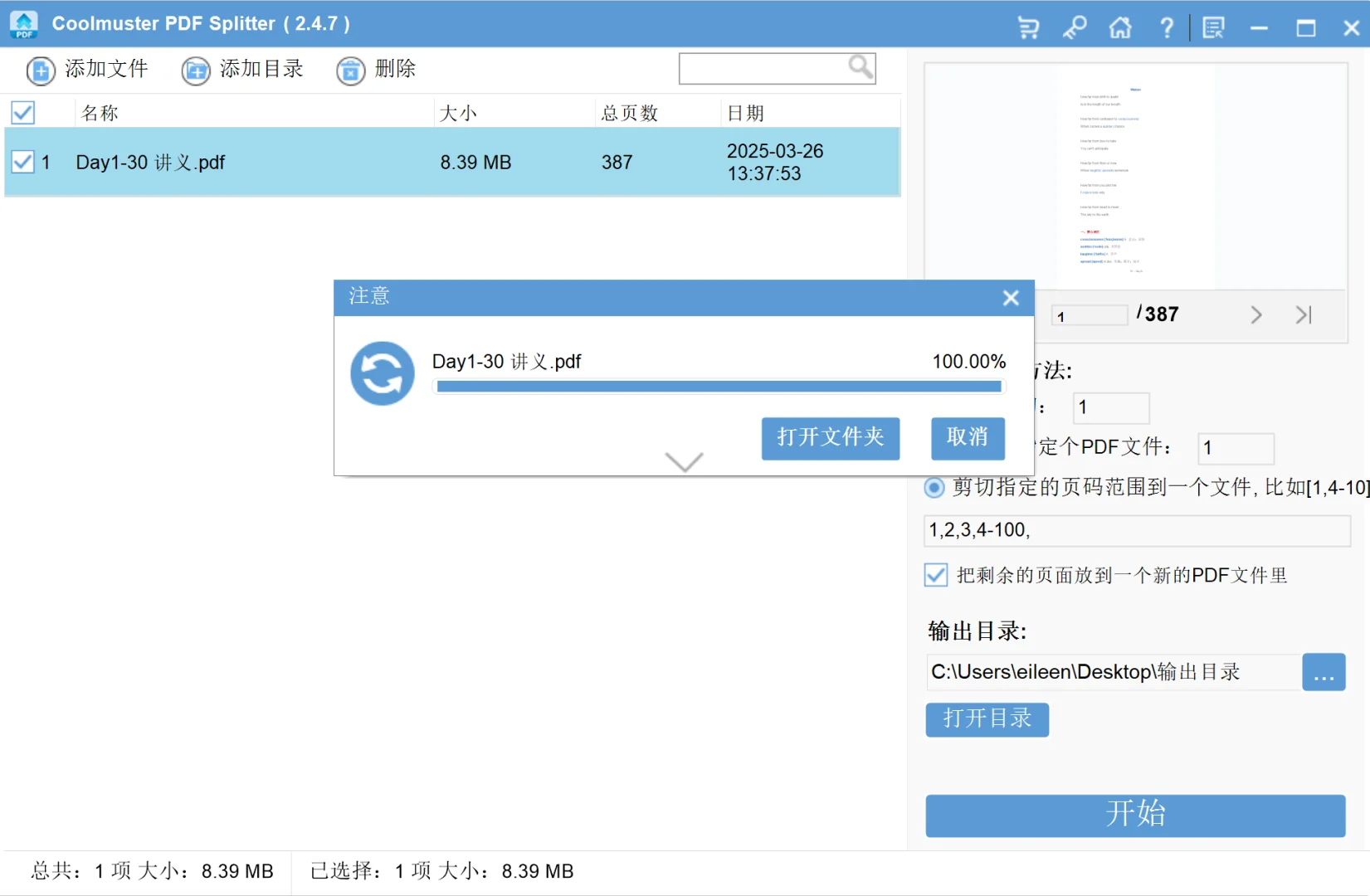Screen dimensions: 1370x896
Task: Sort by 大小 column header
Action: (x=458, y=113)
